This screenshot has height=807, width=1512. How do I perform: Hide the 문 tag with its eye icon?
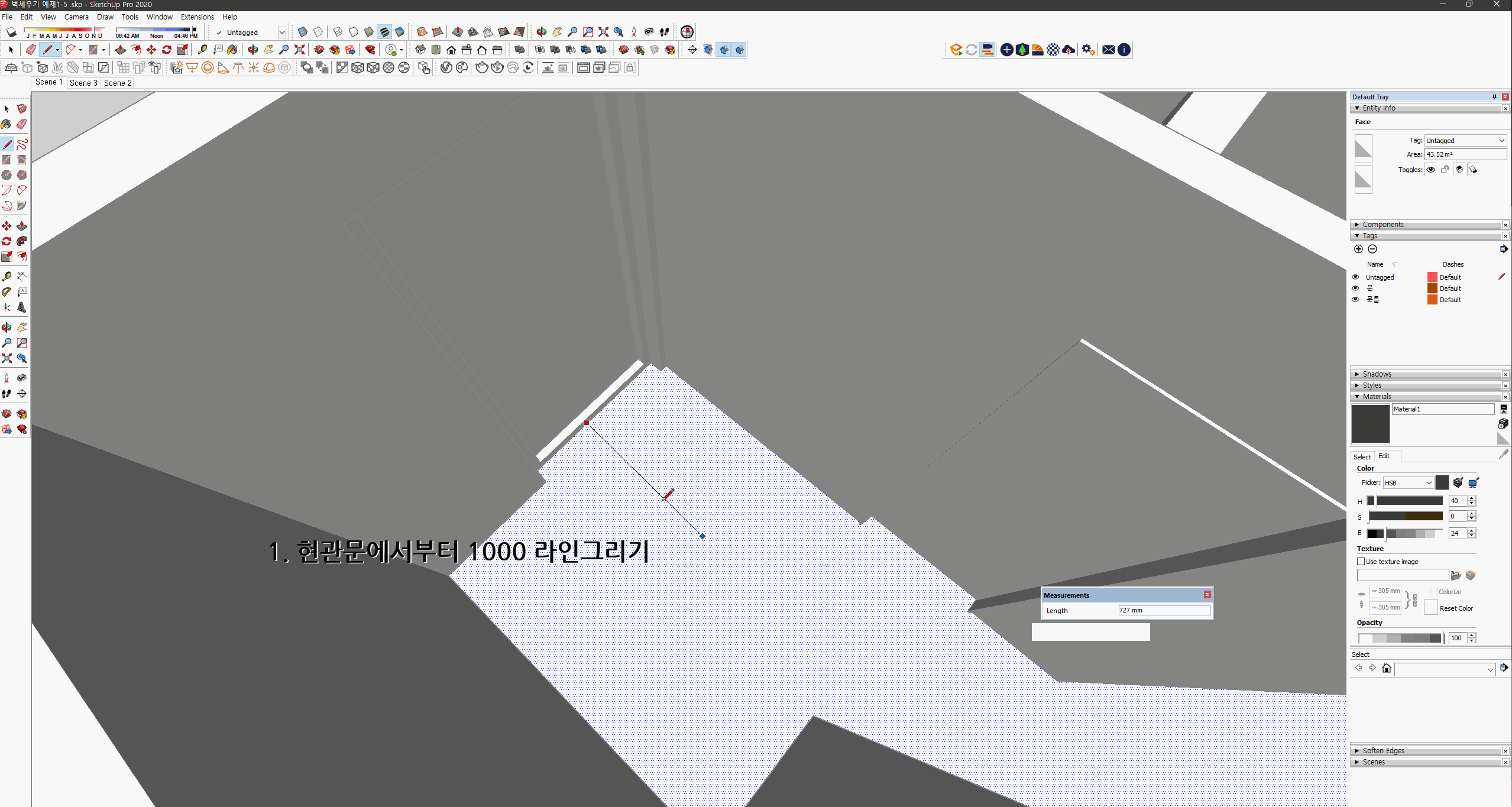(x=1355, y=288)
